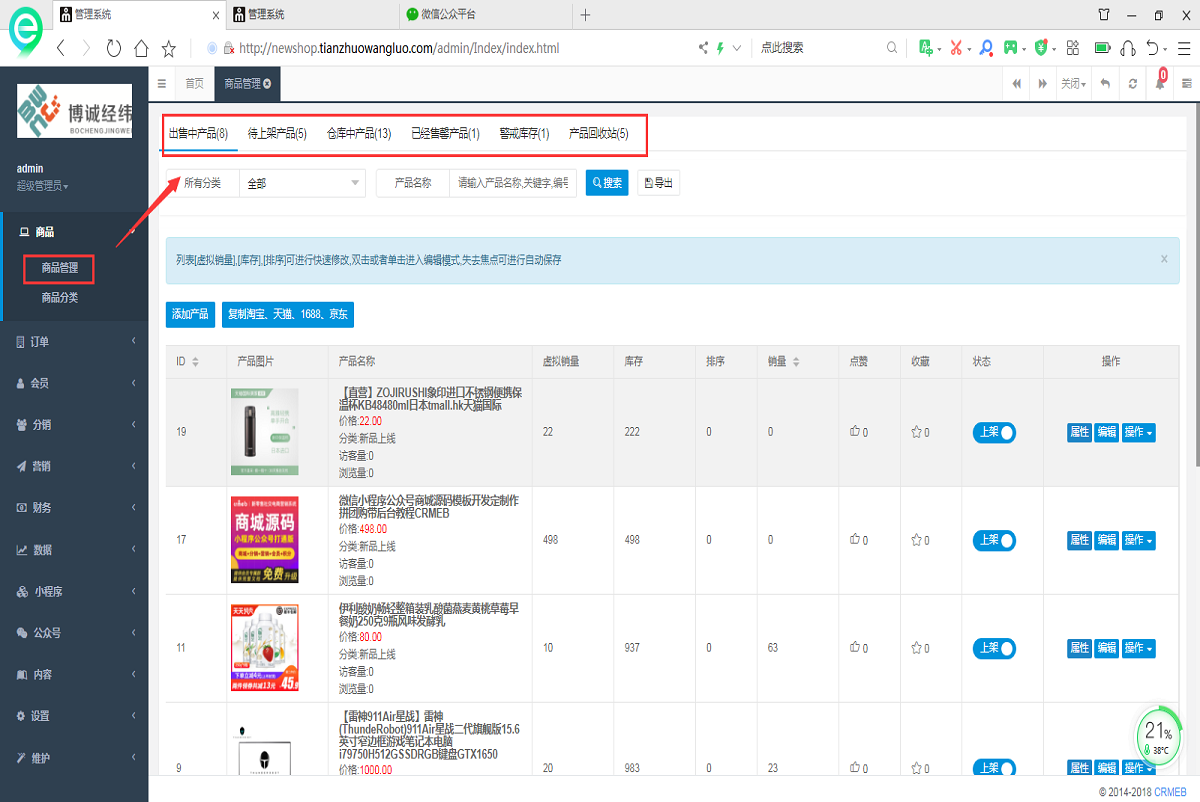Image resolution: width=1200 pixels, height=802 pixels.
Task: Open the 全部 category dropdown
Action: (303, 183)
